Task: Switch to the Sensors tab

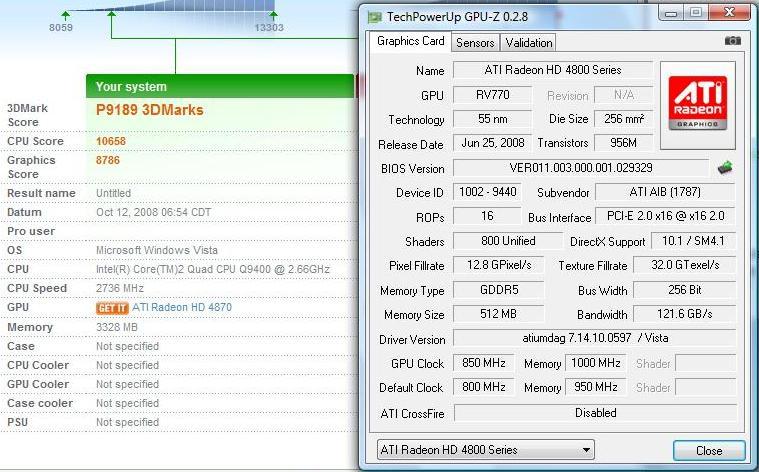Action: 475,43
